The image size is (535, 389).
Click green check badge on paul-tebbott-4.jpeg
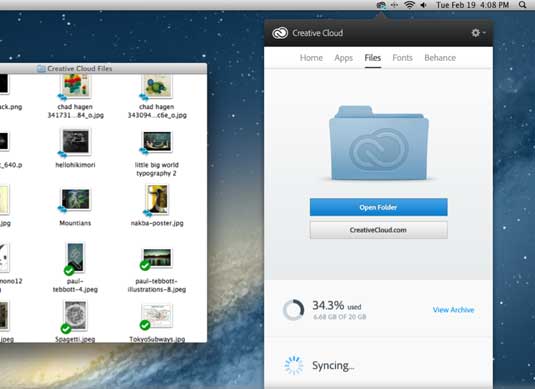click(69, 271)
